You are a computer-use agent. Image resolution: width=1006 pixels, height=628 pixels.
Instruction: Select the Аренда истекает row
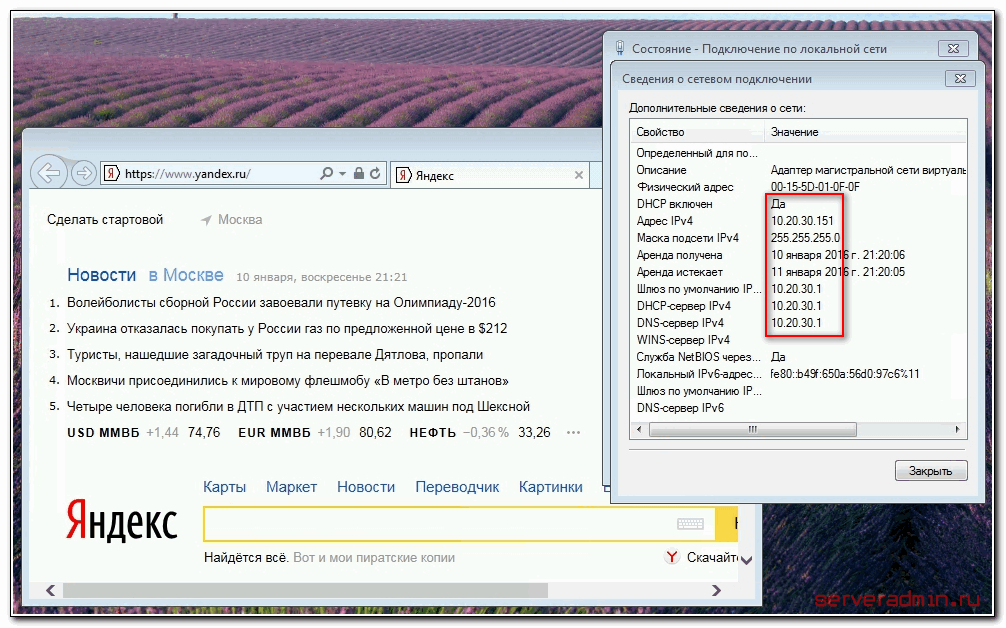[799, 272]
